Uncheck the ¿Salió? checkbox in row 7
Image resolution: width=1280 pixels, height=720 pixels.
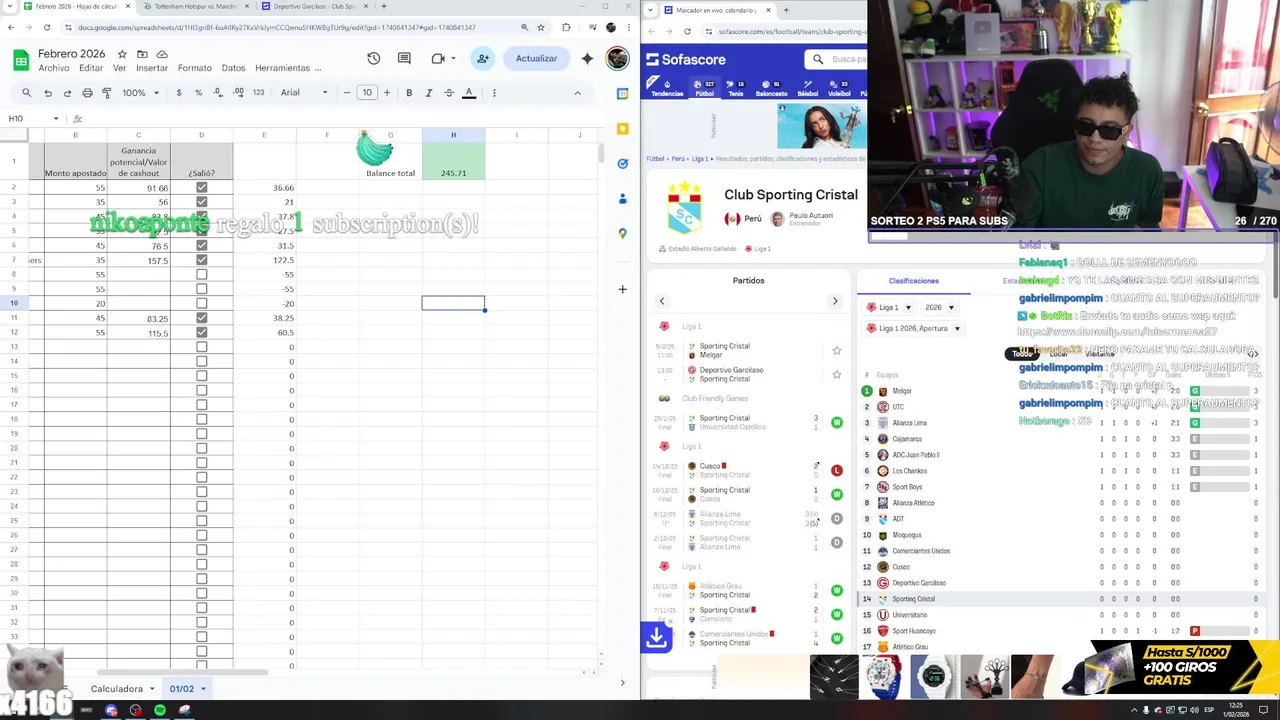201,260
